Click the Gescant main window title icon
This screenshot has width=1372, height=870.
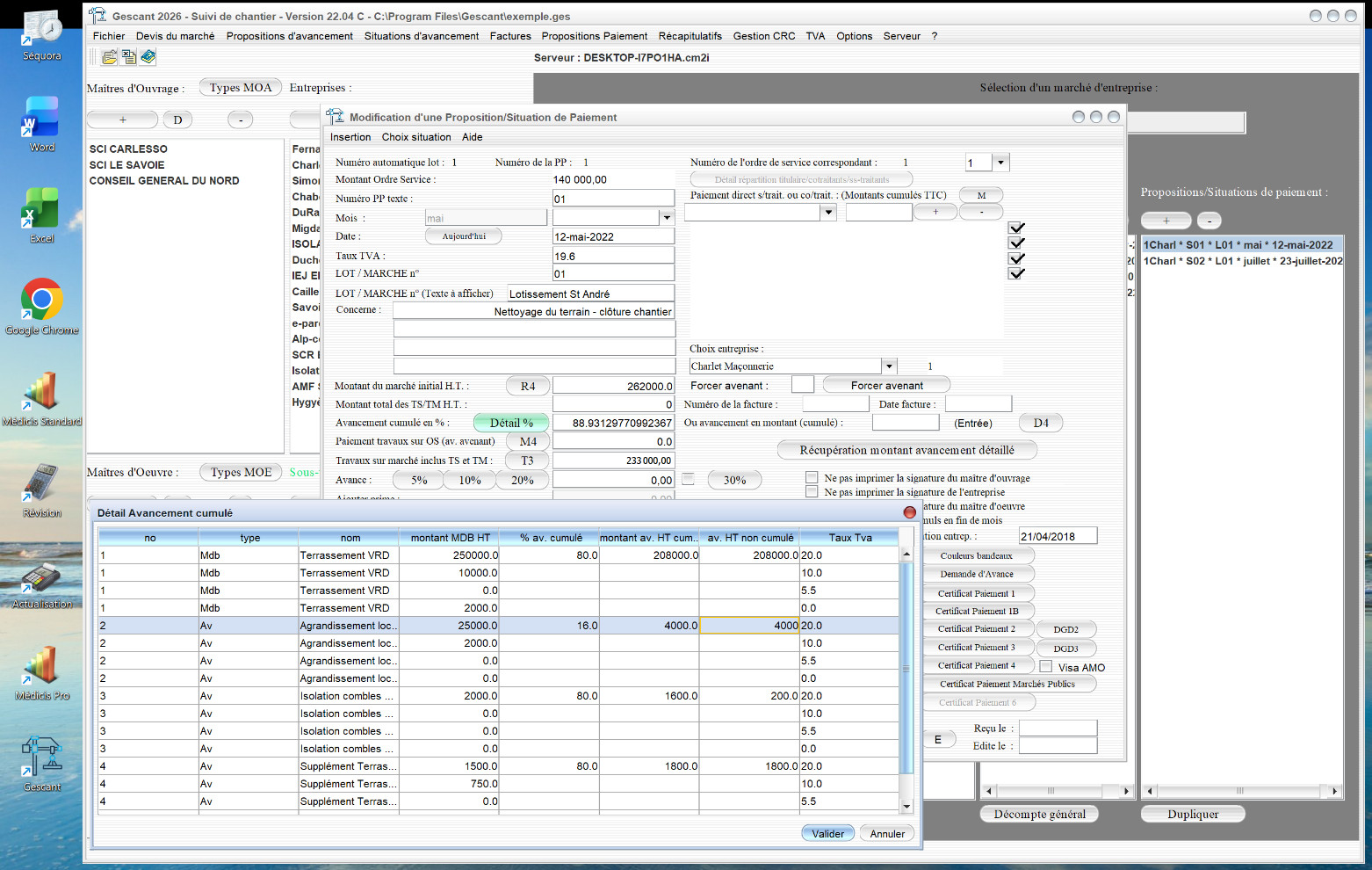click(x=97, y=16)
